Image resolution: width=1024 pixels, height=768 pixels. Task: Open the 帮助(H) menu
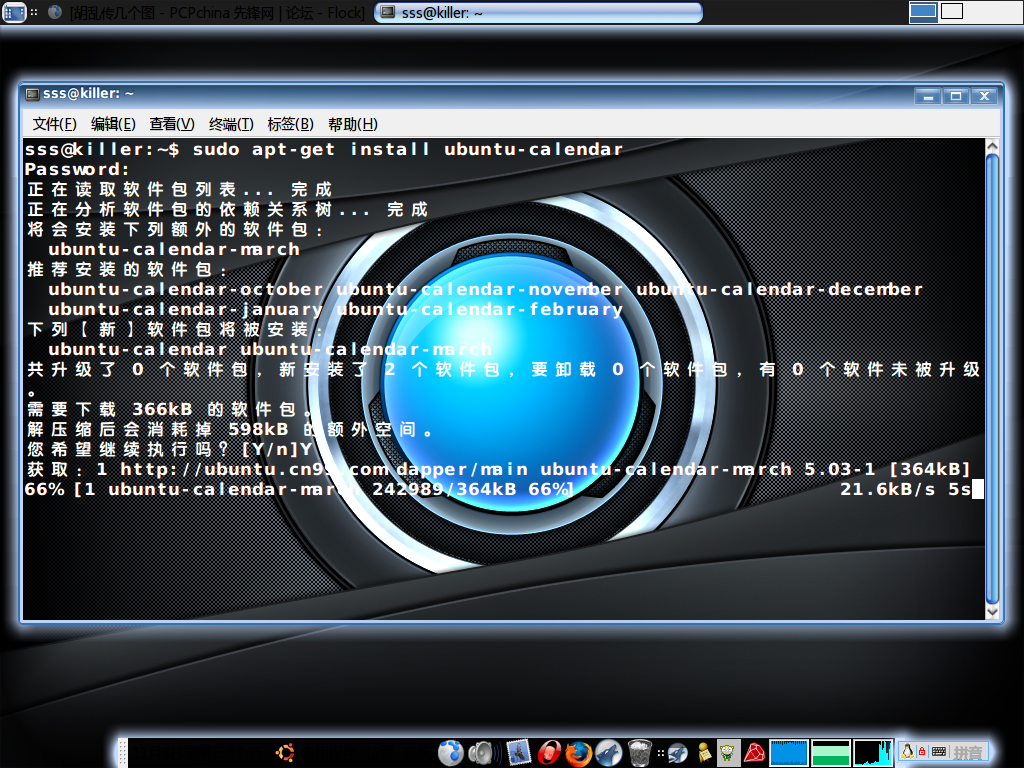[x=353, y=124]
